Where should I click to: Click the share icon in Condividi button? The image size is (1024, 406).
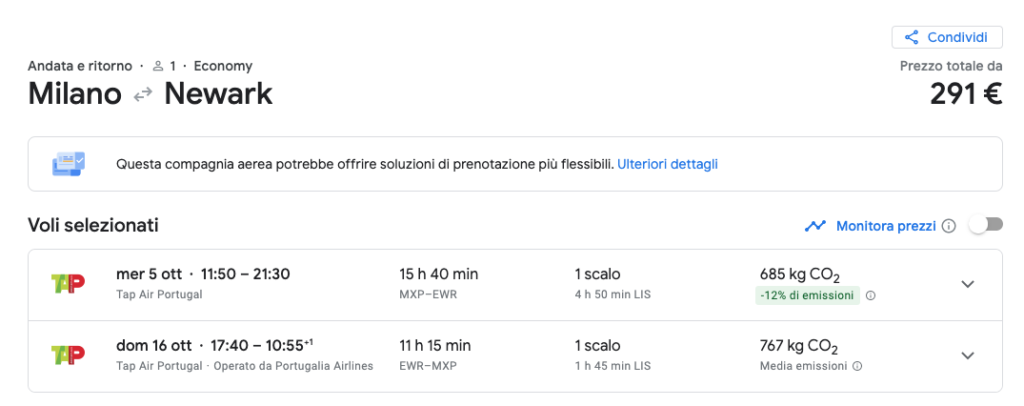coord(912,37)
